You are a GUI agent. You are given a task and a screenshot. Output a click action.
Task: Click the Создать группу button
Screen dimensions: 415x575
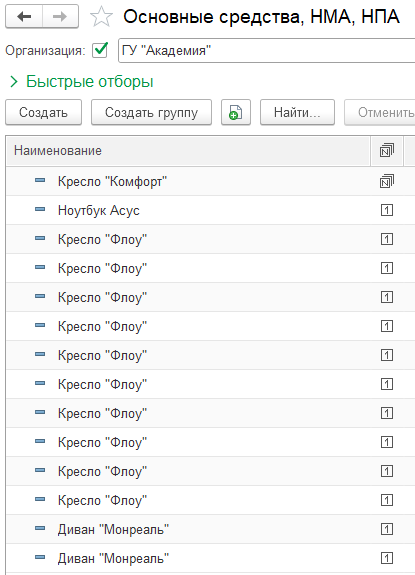click(x=151, y=112)
